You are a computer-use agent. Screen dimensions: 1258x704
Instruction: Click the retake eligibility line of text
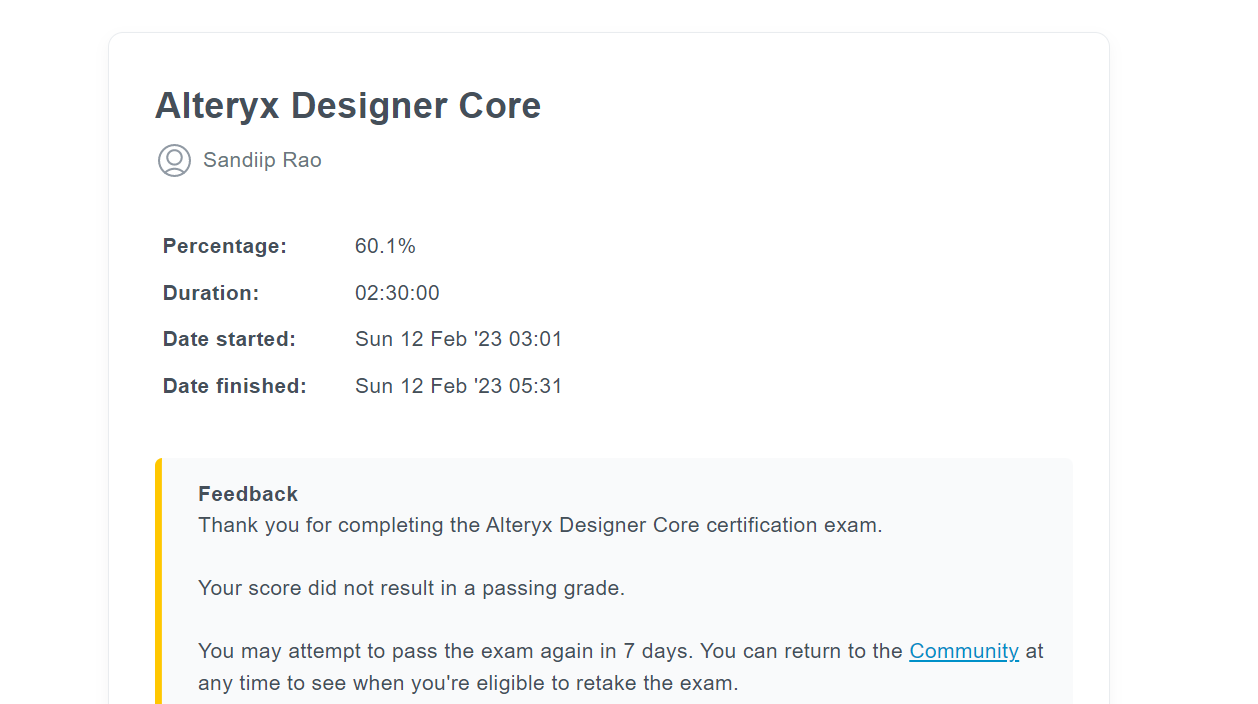[x=467, y=684]
